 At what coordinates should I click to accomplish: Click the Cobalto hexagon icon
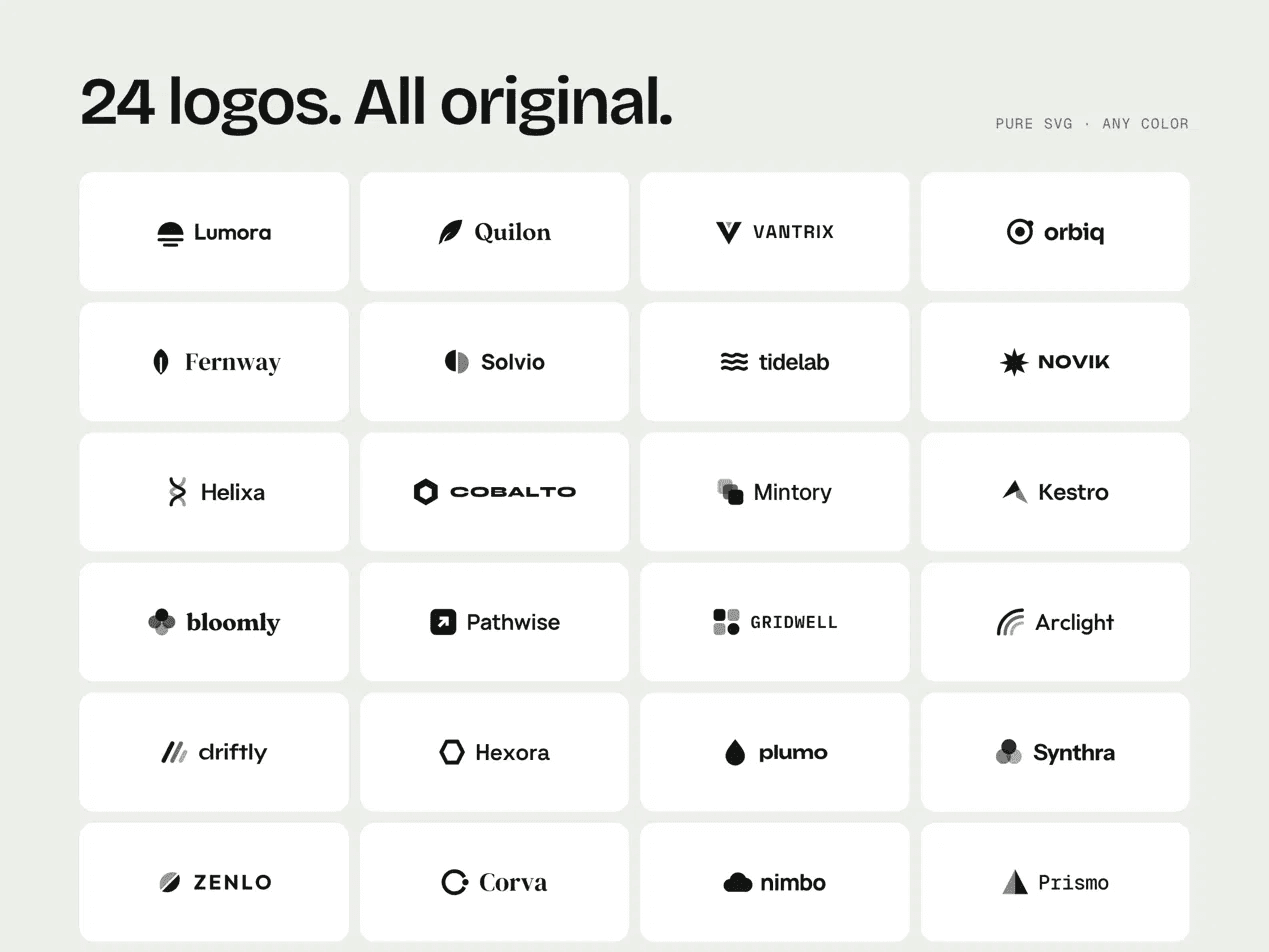[x=426, y=492]
